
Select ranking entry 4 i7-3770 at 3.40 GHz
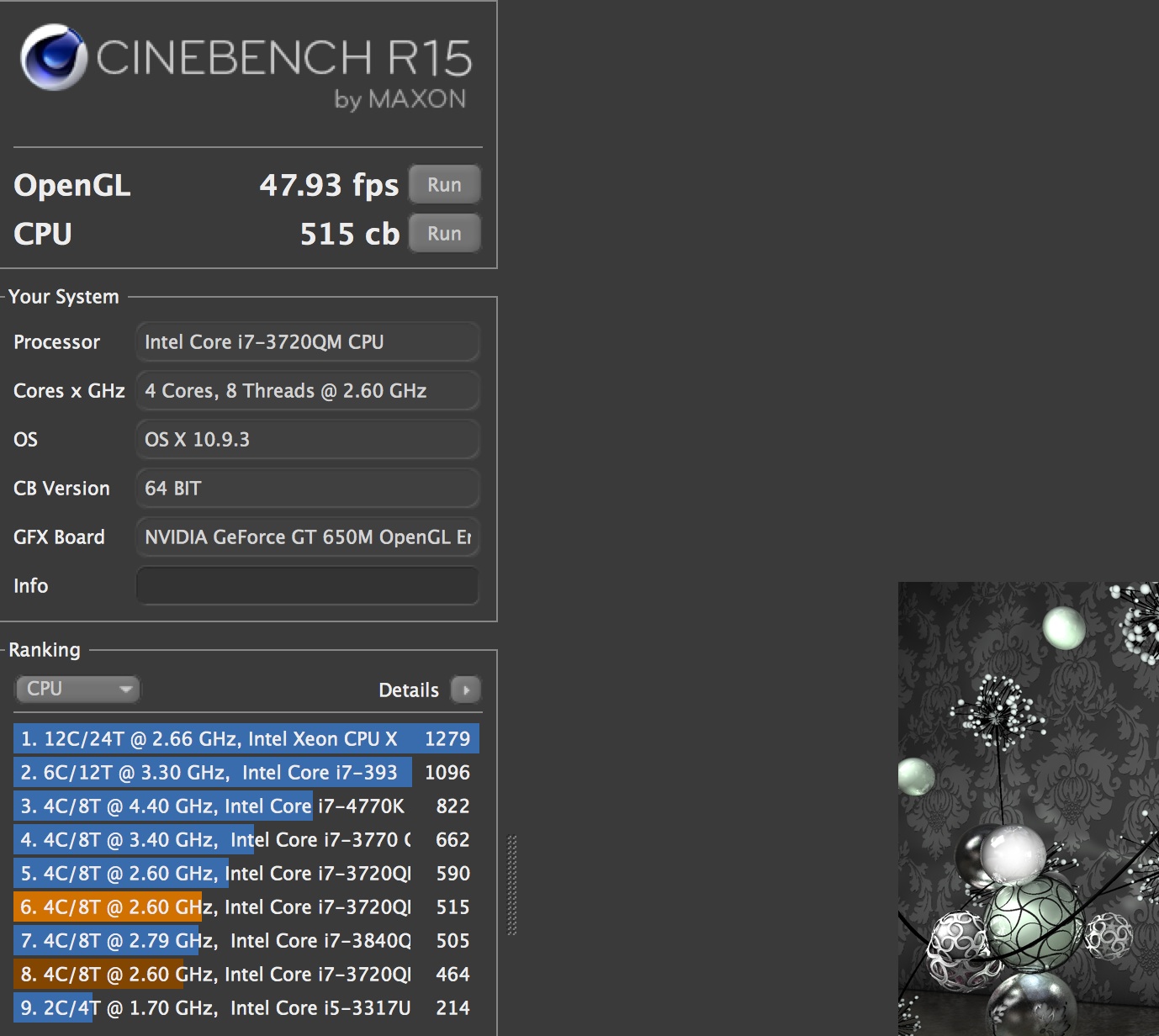click(246, 840)
